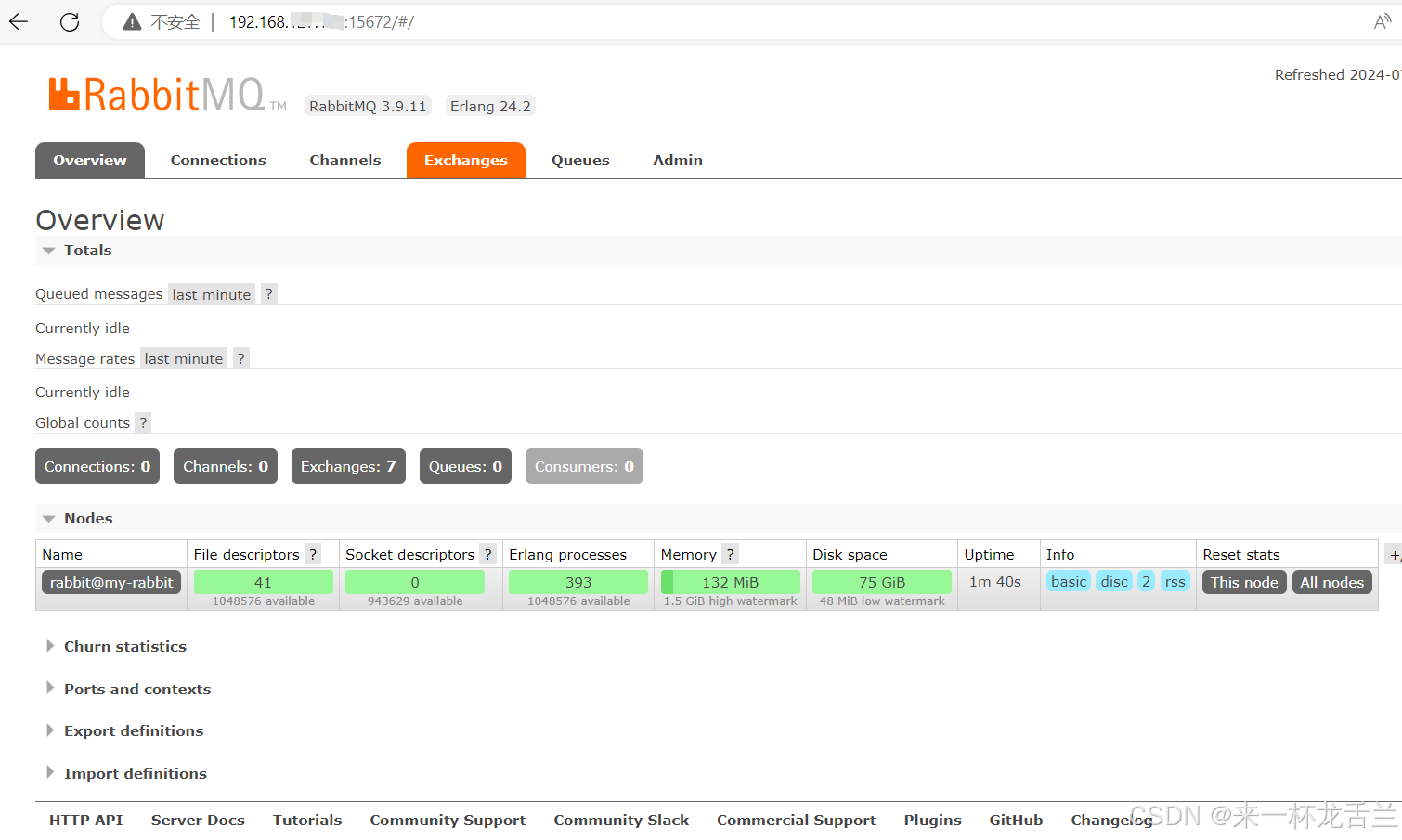
Task: Change the Message rates last minute range
Action: tap(184, 358)
